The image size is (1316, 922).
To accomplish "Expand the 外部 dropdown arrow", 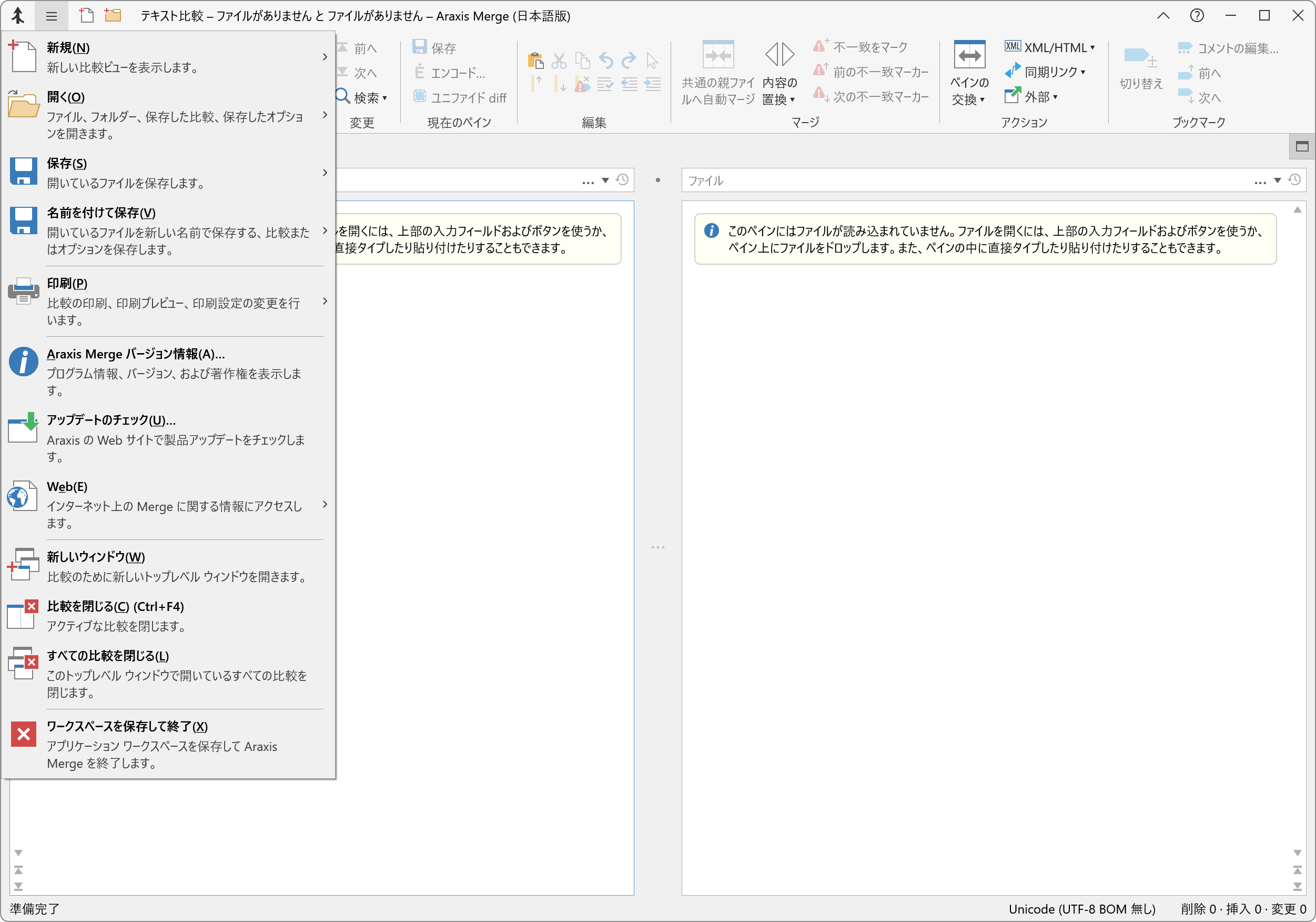I will (1055, 97).
